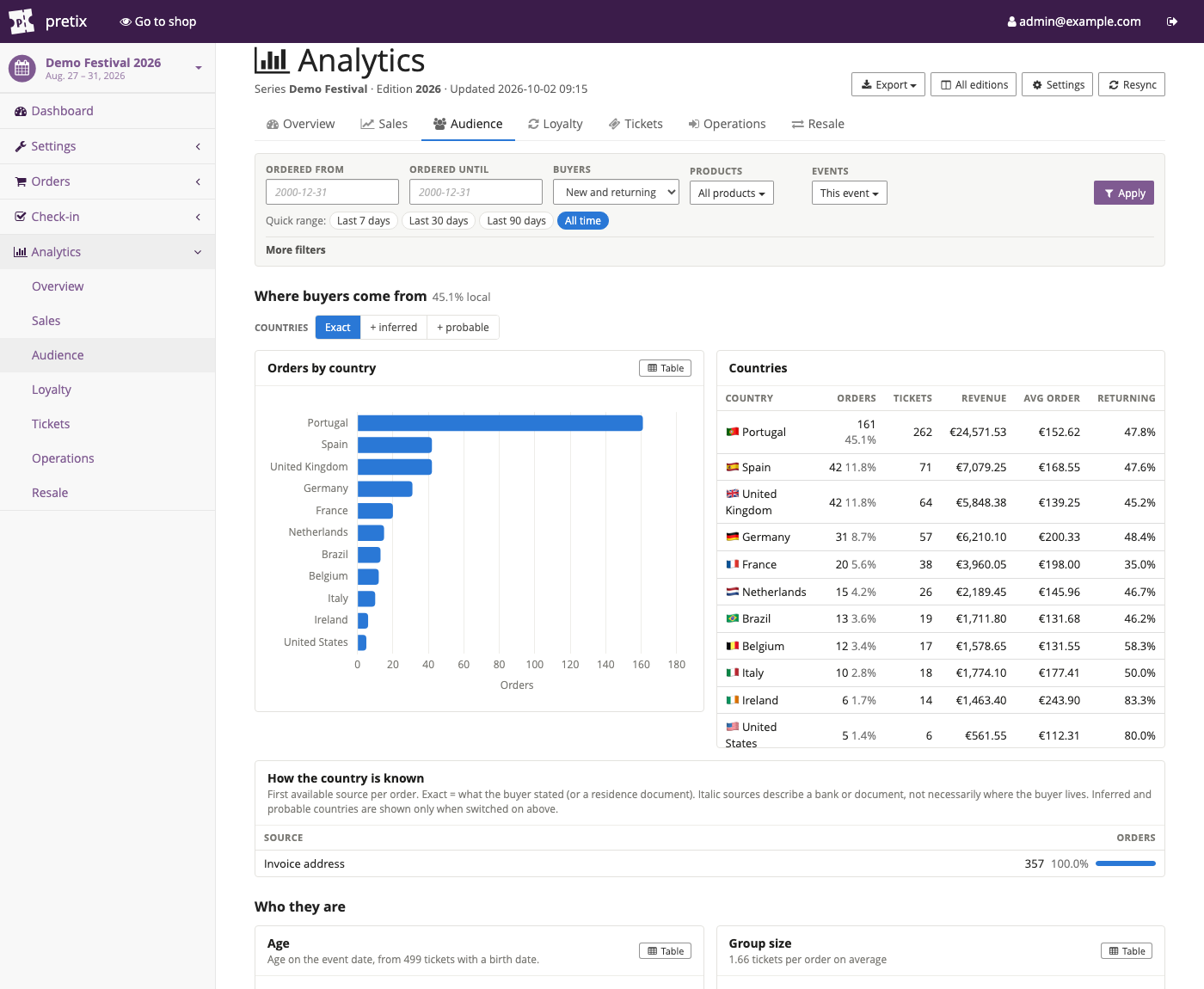Click the pretix logo icon
This screenshot has width=1204, height=989.
pyautogui.click(x=21, y=21)
